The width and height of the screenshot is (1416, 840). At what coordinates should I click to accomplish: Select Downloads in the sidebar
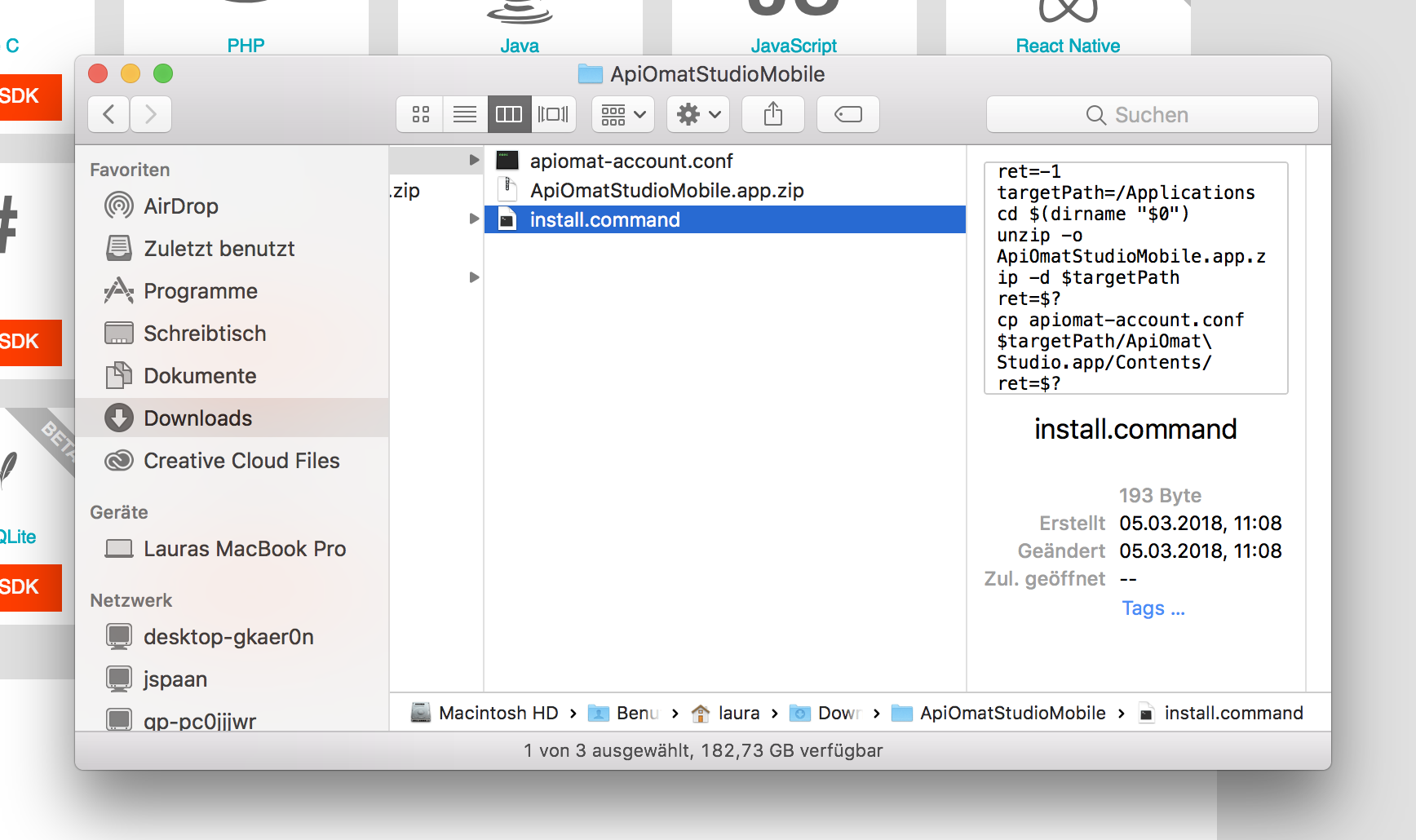pos(232,418)
